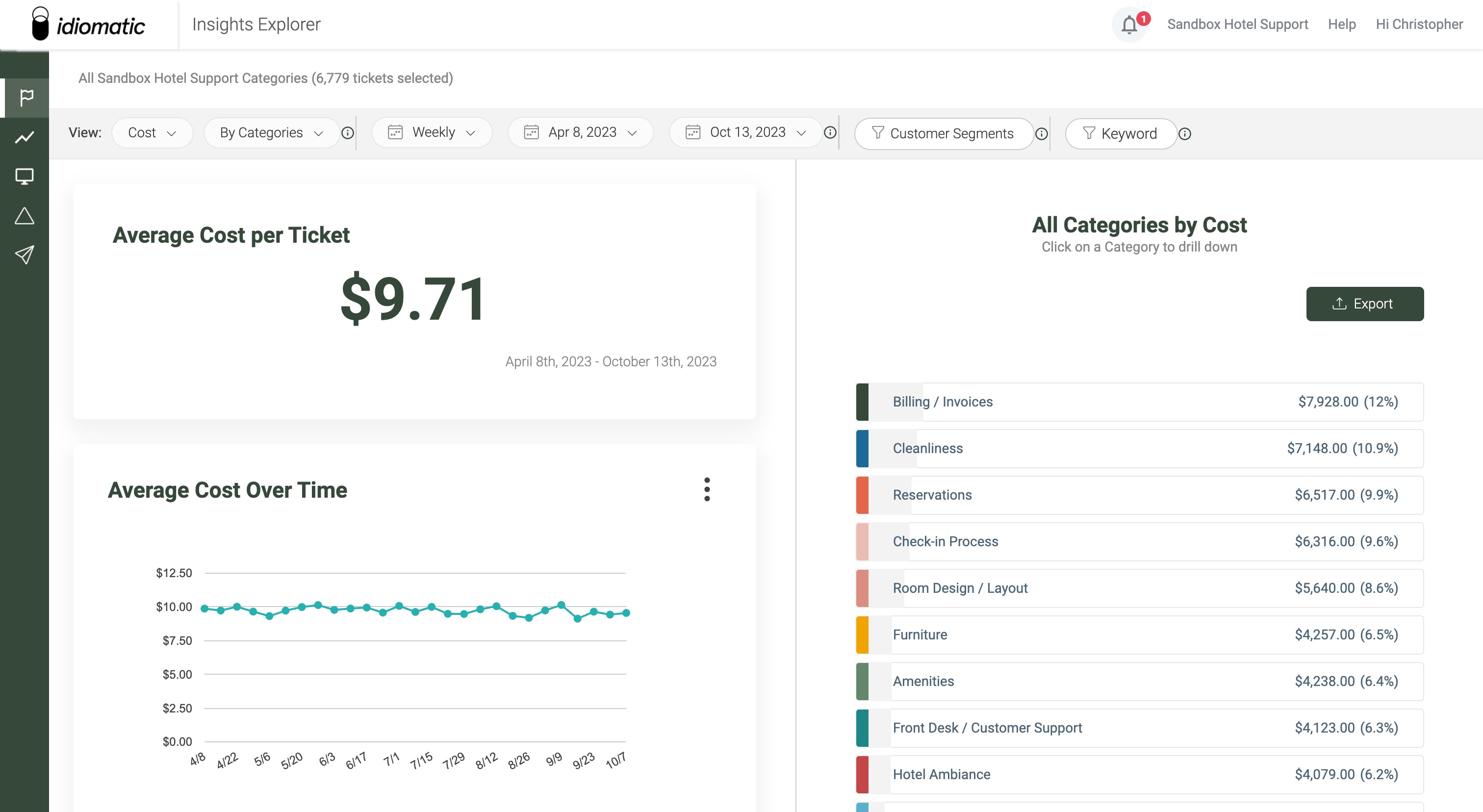Click the Billing / Invoices dark green swatch
The width and height of the screenshot is (1483, 812).
click(862, 402)
